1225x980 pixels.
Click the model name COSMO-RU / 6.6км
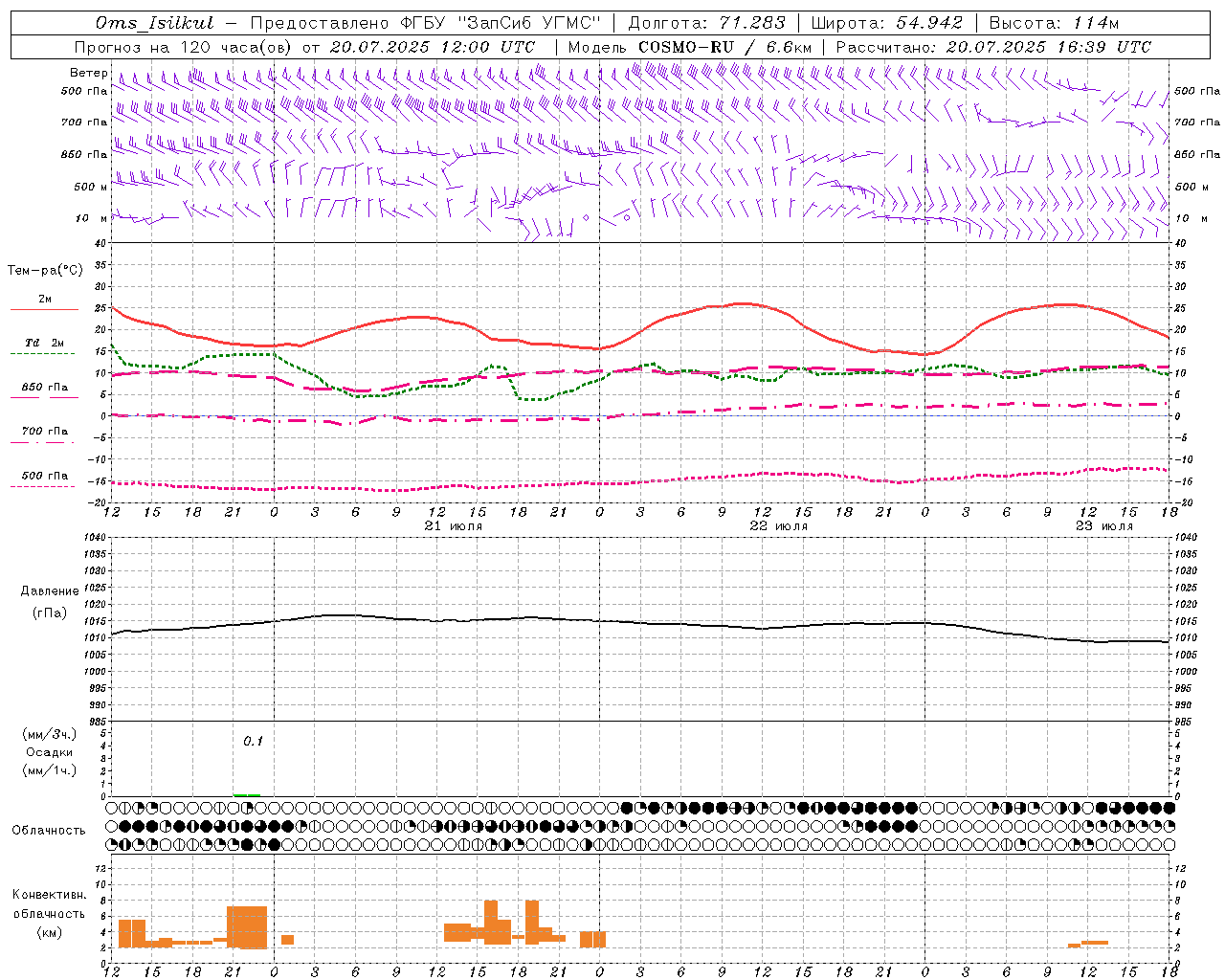point(725,47)
